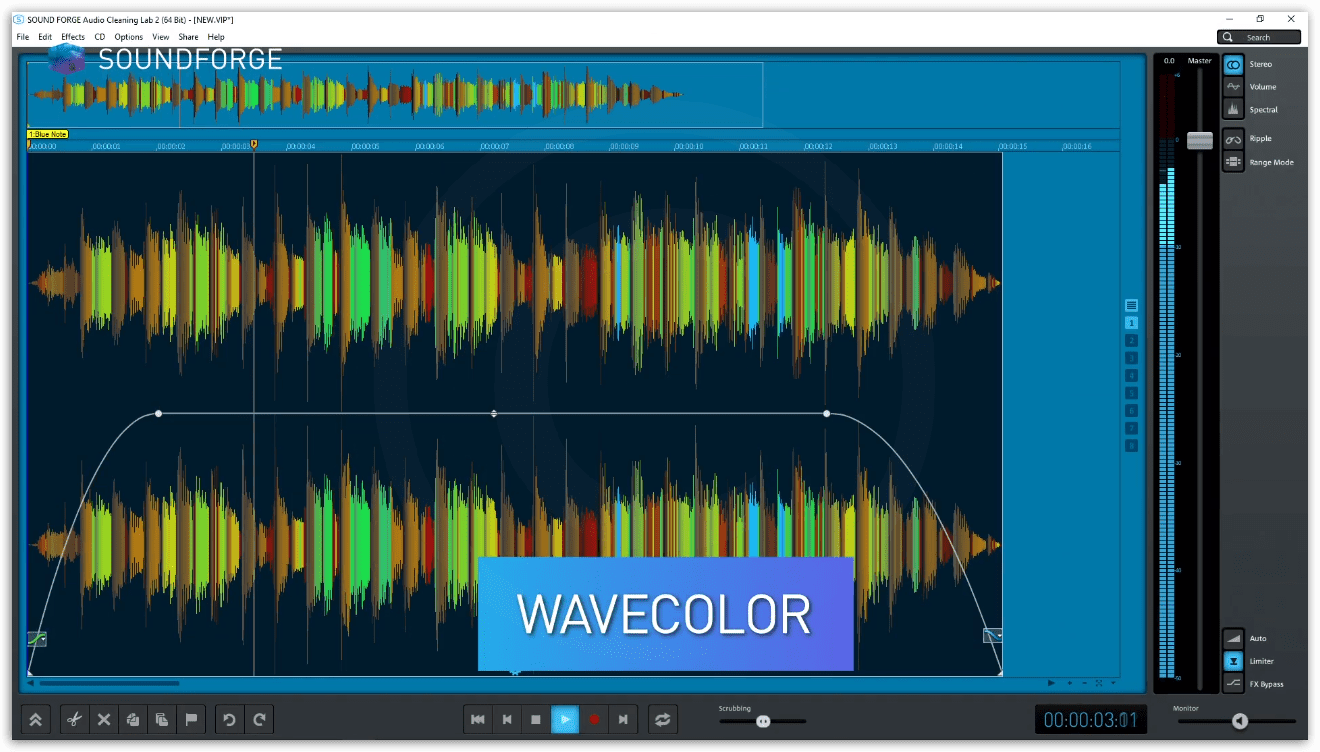Select track 1 button
This screenshot has width=1320, height=752.
(x=1131, y=324)
